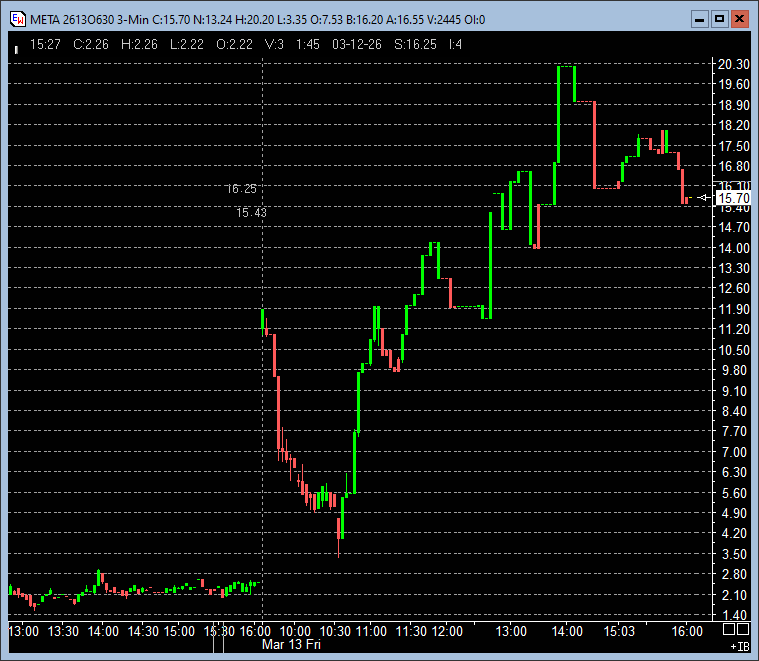759x661 pixels.
Task: Maximize the META chart window
Action: click(719, 19)
